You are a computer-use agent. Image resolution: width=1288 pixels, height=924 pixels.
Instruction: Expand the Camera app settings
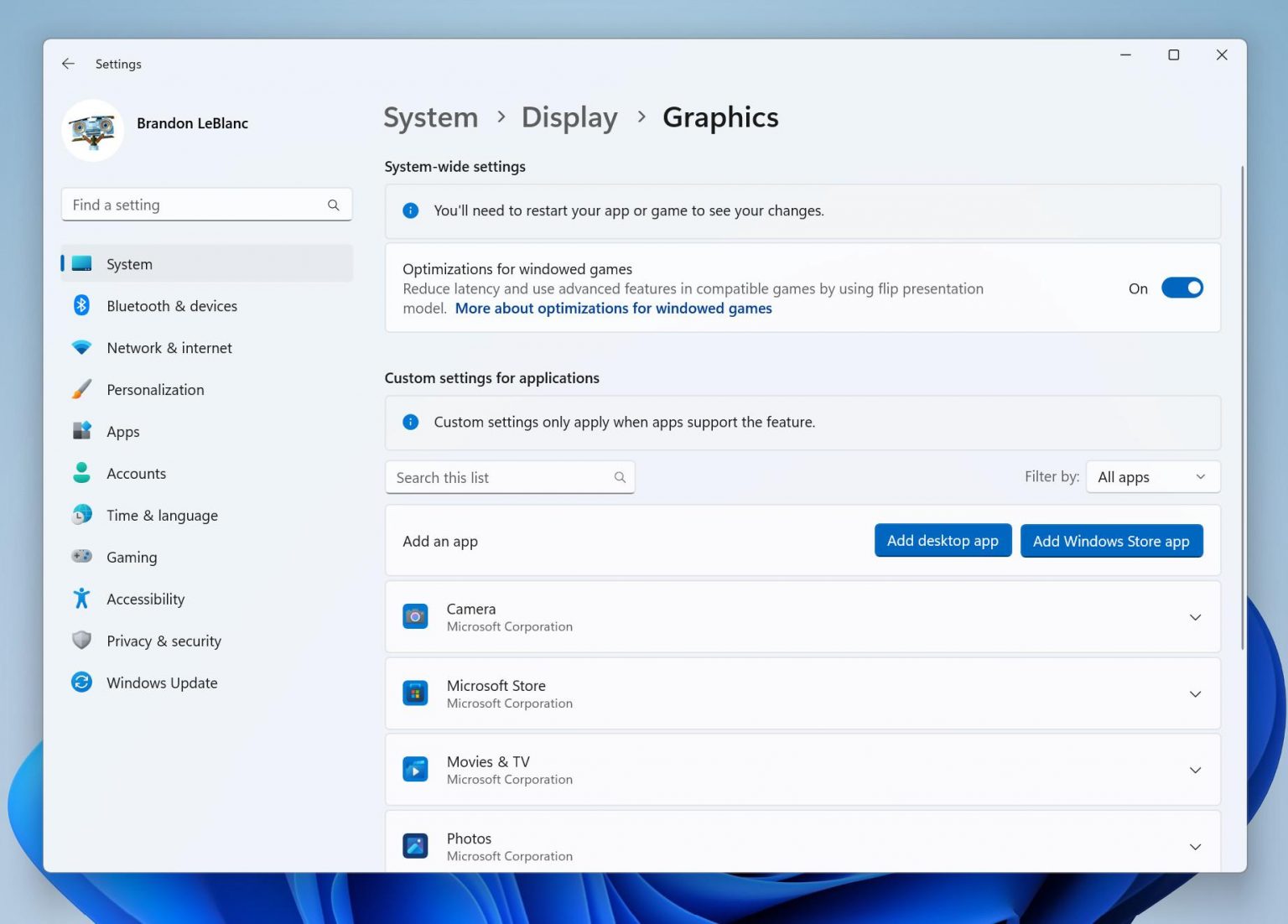pos(1194,617)
